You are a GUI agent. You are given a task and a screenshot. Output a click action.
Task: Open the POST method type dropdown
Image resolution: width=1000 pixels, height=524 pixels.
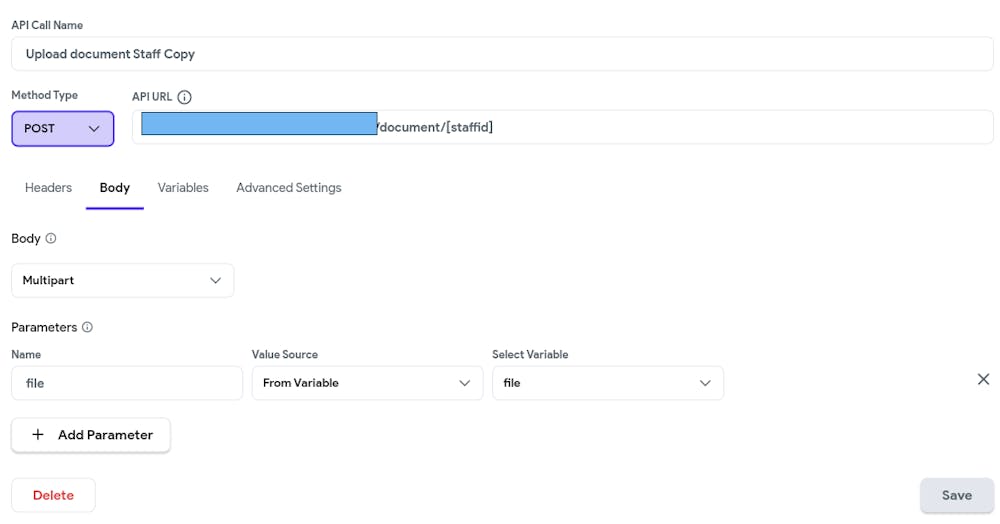[63, 128]
